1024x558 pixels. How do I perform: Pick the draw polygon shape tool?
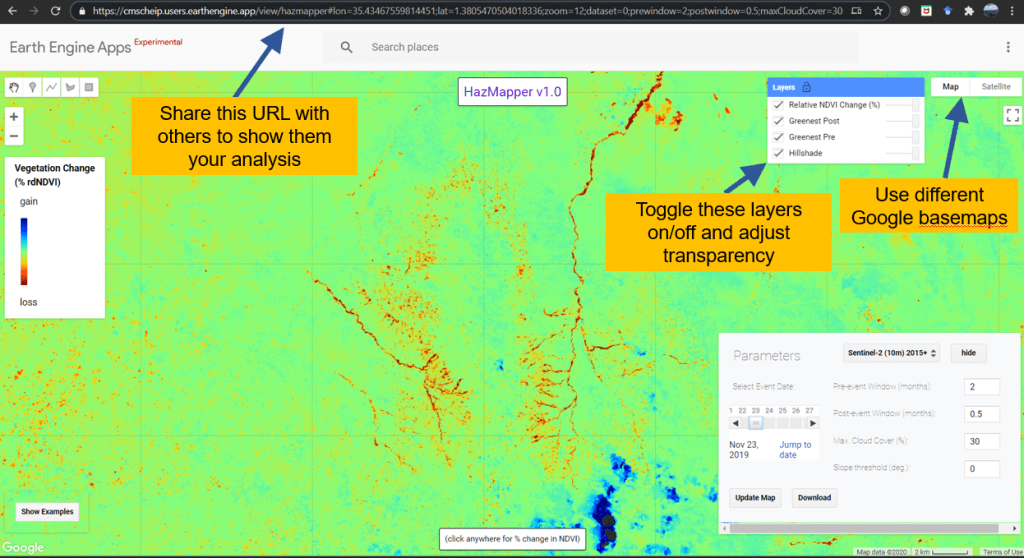70,87
